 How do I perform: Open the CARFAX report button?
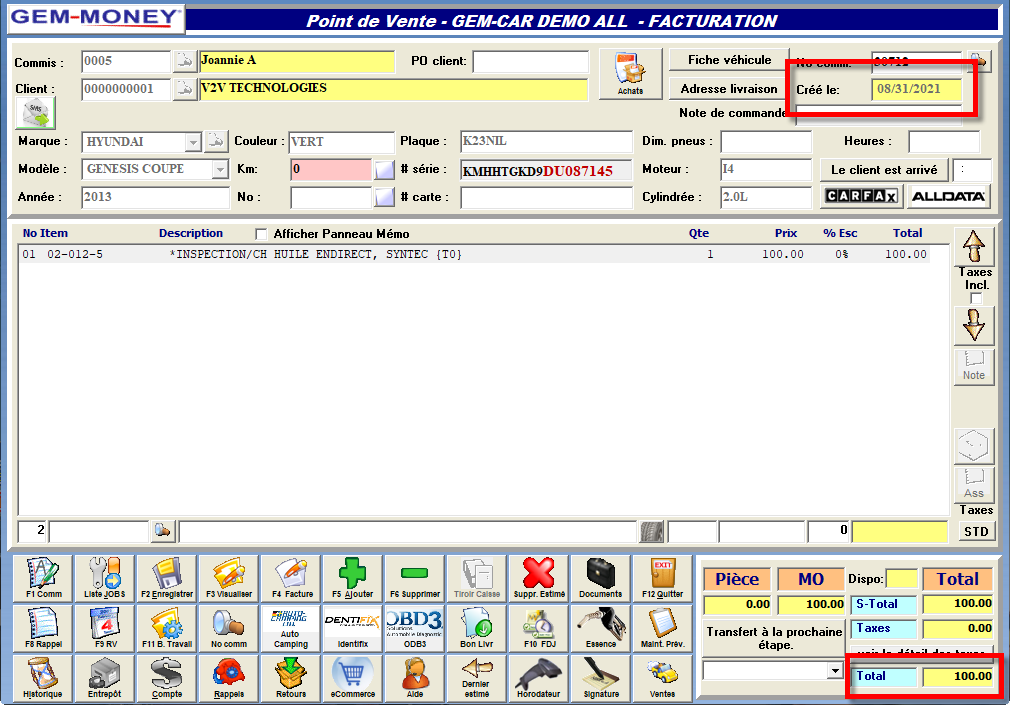tap(861, 196)
